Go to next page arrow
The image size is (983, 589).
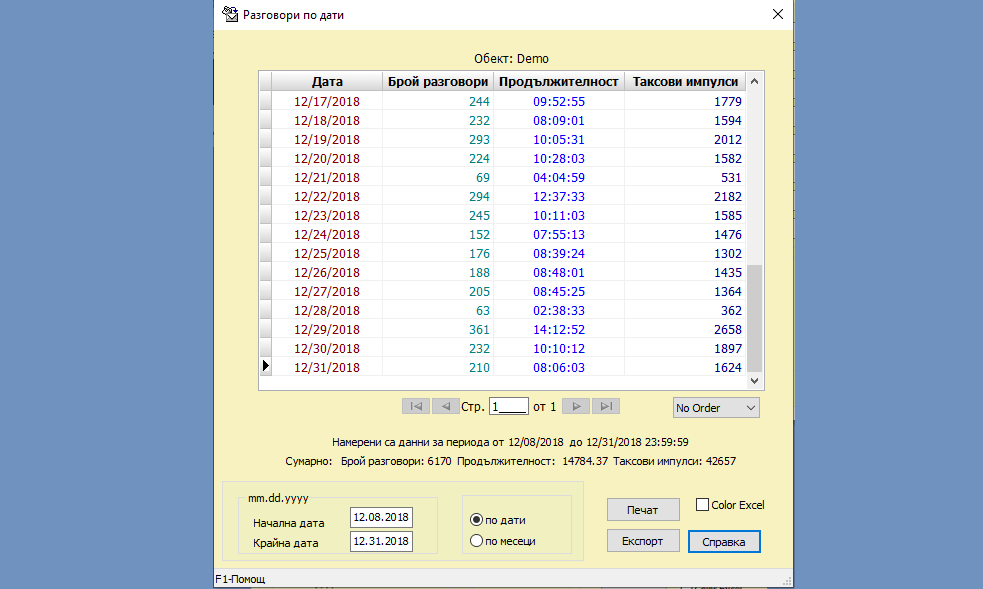576,406
